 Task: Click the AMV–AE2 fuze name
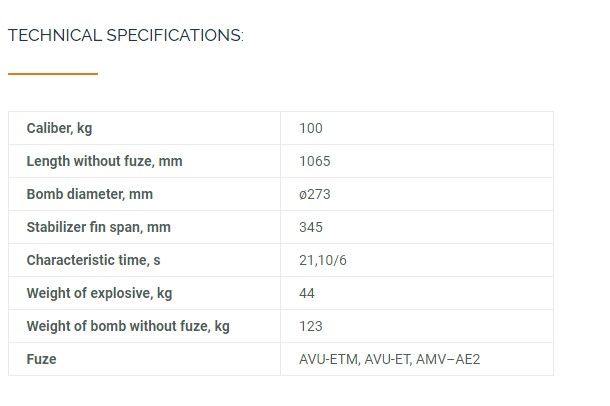451,359
